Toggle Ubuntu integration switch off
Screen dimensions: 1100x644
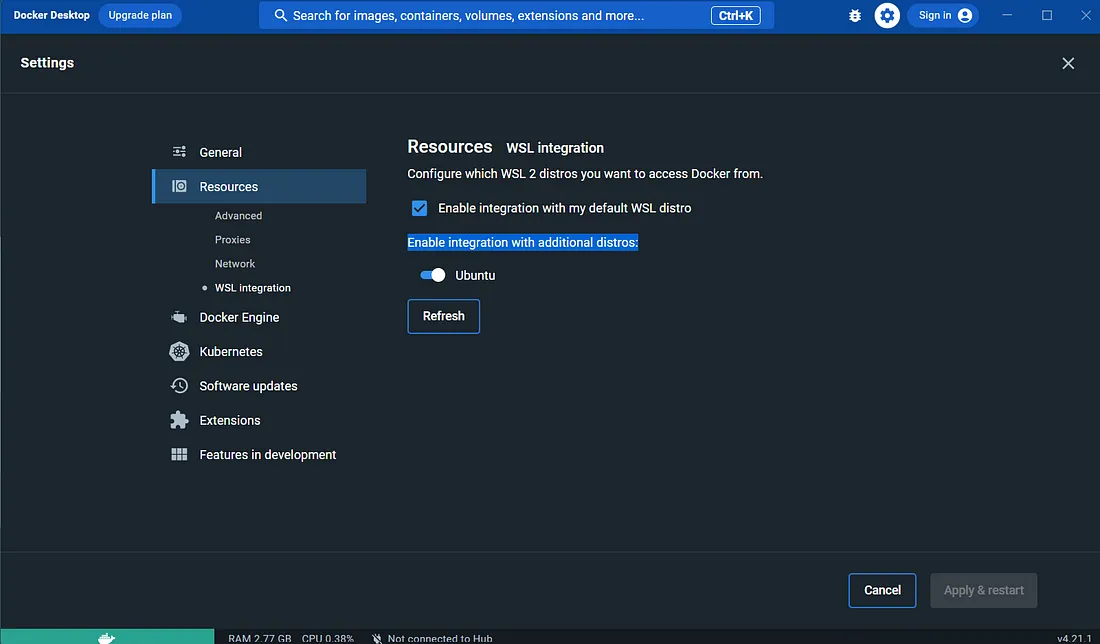point(432,275)
